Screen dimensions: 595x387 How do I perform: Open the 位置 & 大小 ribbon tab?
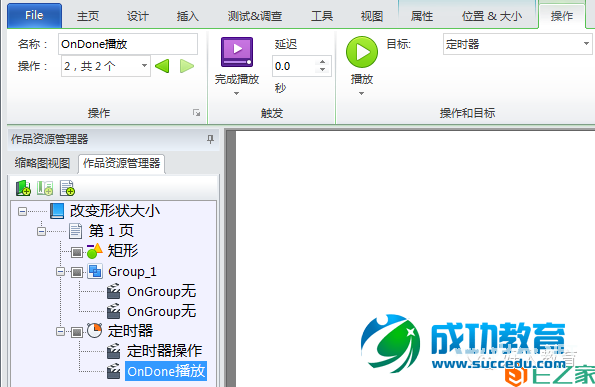pyautogui.click(x=491, y=16)
